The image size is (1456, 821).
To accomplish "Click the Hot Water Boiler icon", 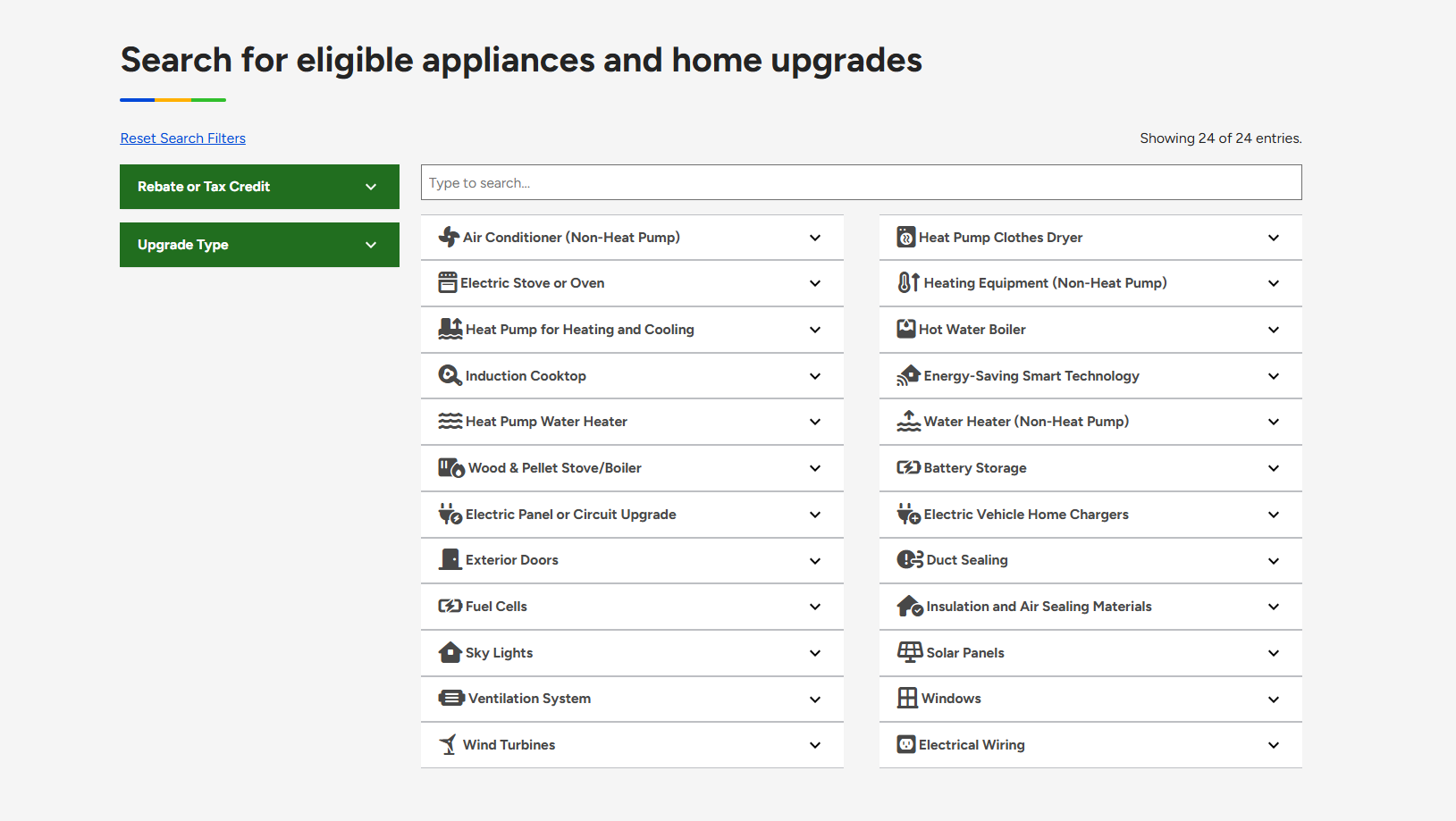I will pyautogui.click(x=906, y=329).
